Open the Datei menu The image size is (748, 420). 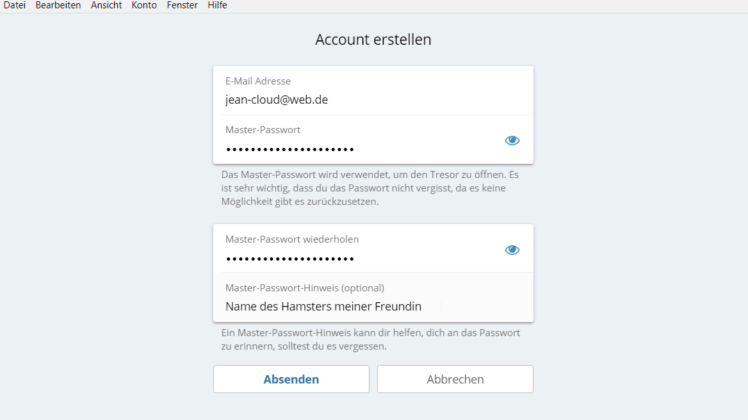click(x=14, y=5)
